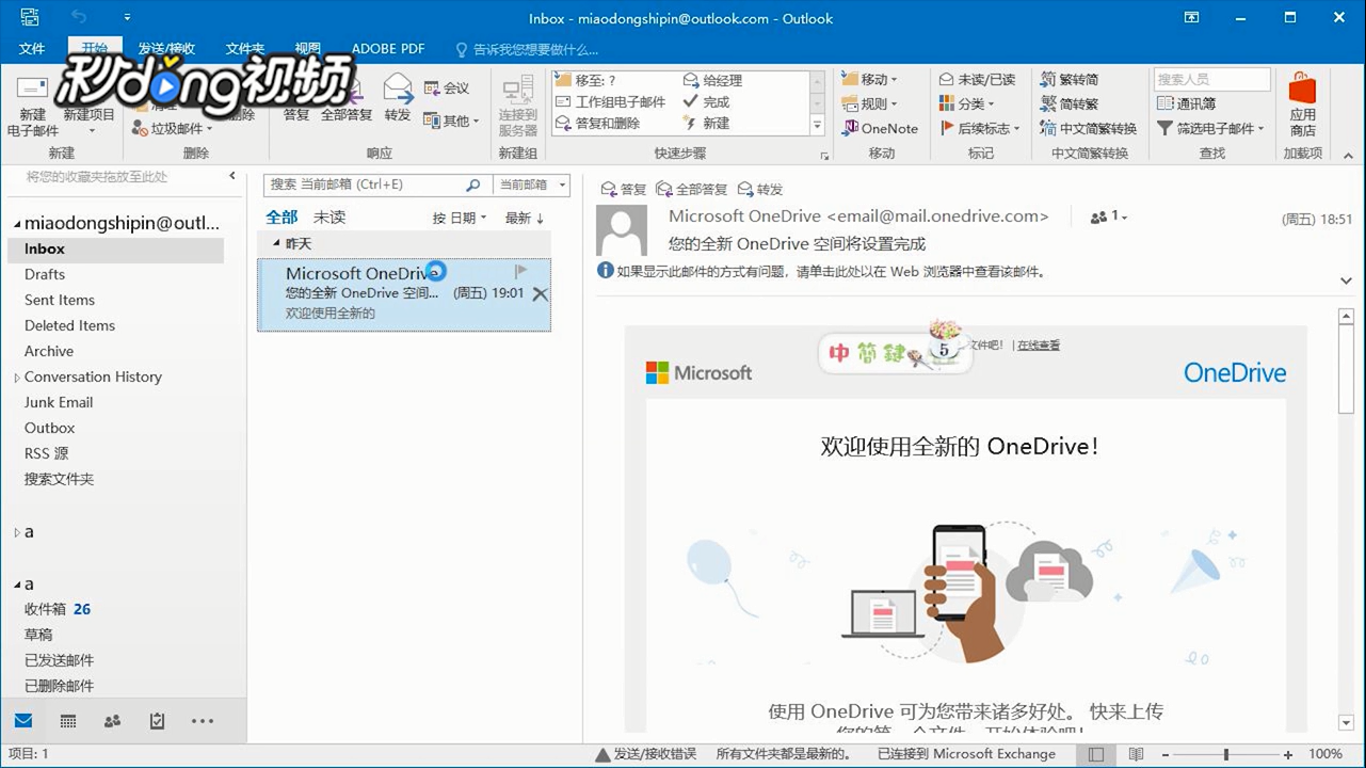Select the 给经理 quick step
Image resolution: width=1366 pixels, height=768 pixels.
pos(712,80)
